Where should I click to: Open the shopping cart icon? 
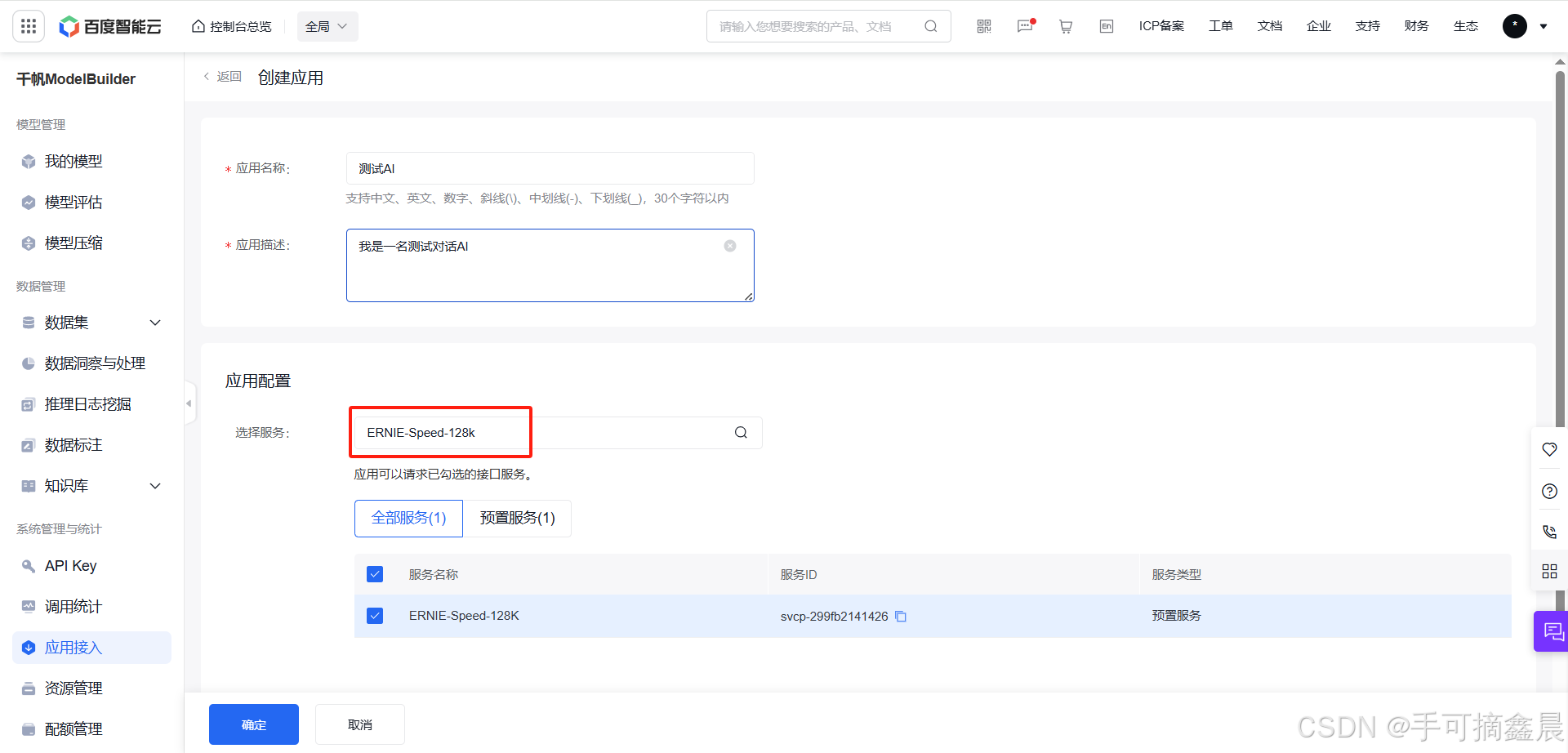click(1066, 26)
